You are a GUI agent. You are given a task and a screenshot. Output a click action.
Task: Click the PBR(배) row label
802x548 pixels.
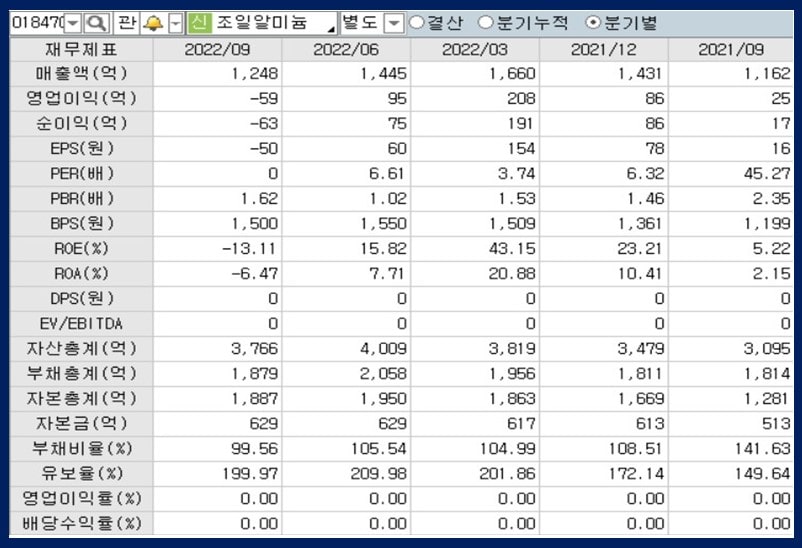point(81,199)
